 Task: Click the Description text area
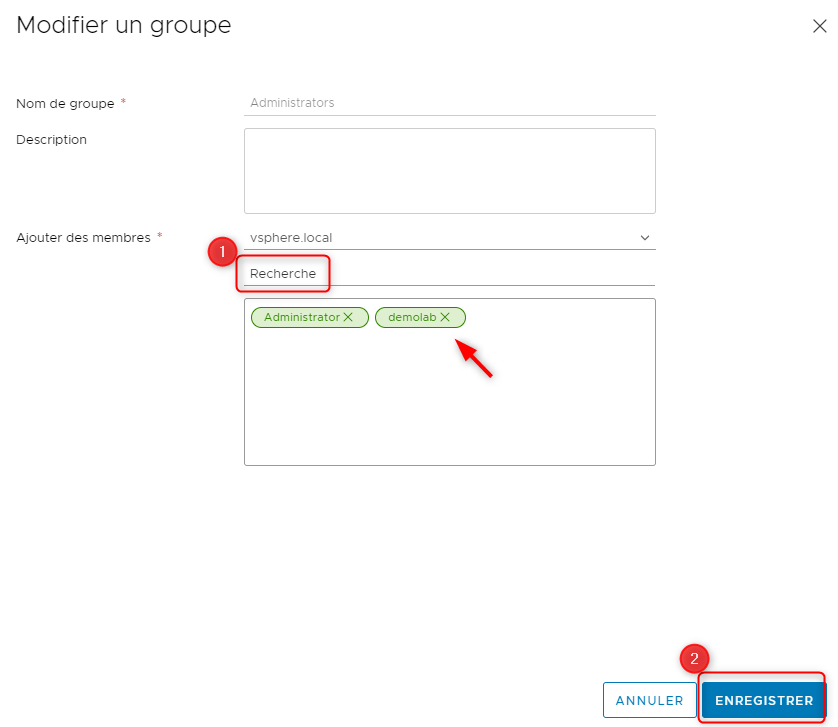(x=449, y=171)
